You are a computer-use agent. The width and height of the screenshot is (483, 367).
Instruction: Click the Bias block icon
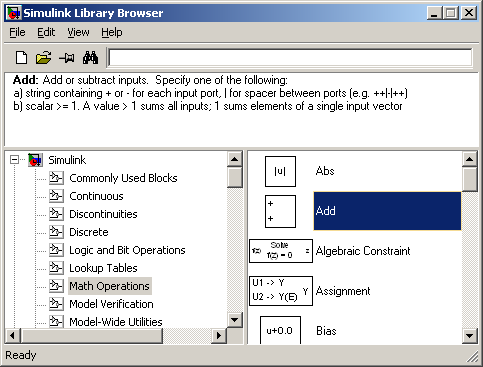tap(280, 330)
